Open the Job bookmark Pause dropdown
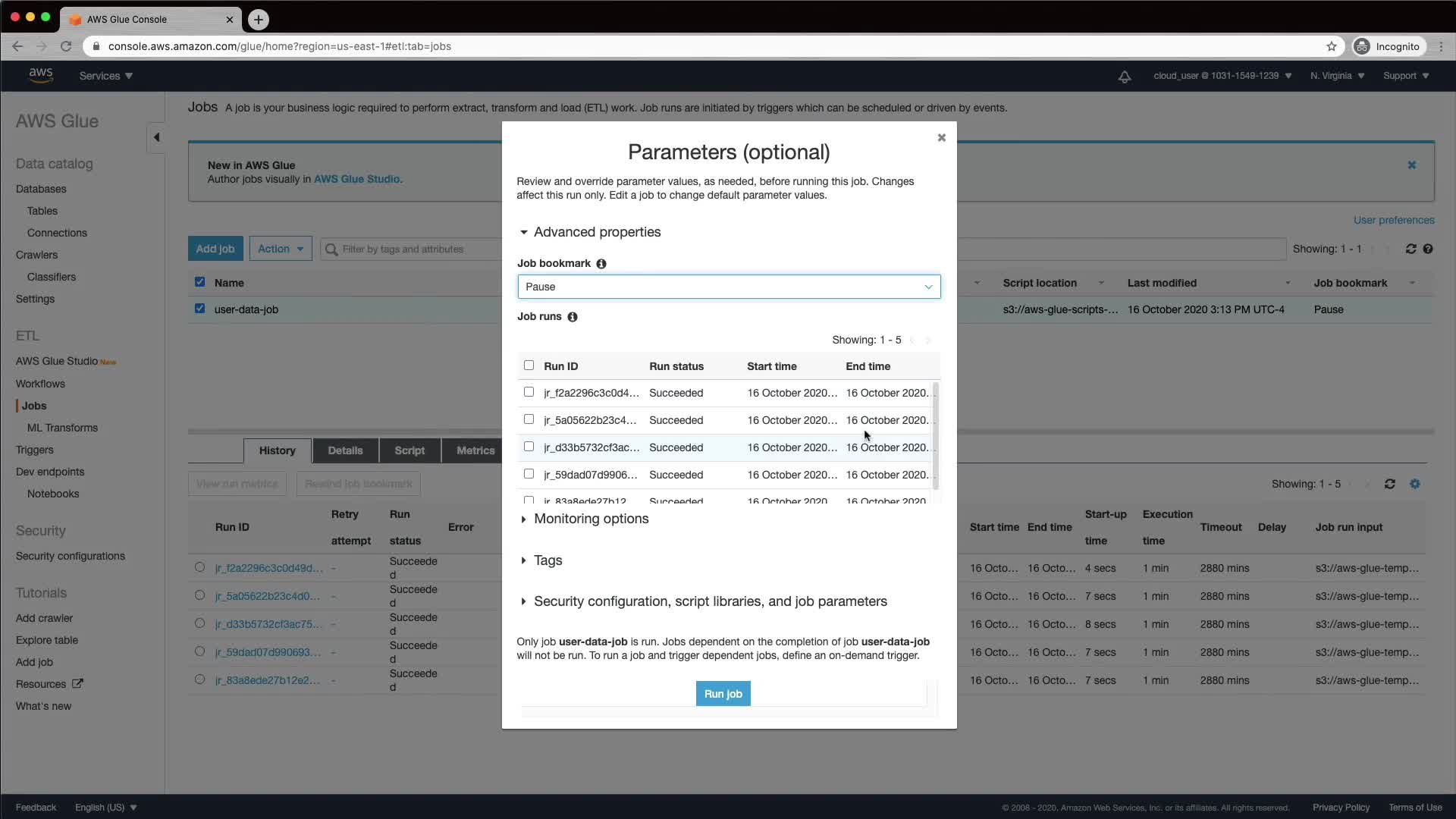Viewport: 1456px width, 819px height. pos(728,287)
